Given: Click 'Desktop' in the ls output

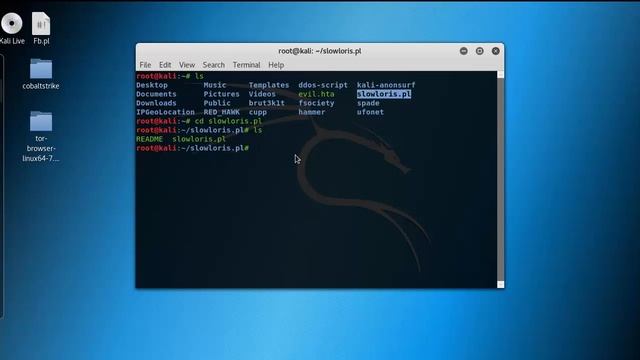Looking at the screenshot, I should (152, 85).
